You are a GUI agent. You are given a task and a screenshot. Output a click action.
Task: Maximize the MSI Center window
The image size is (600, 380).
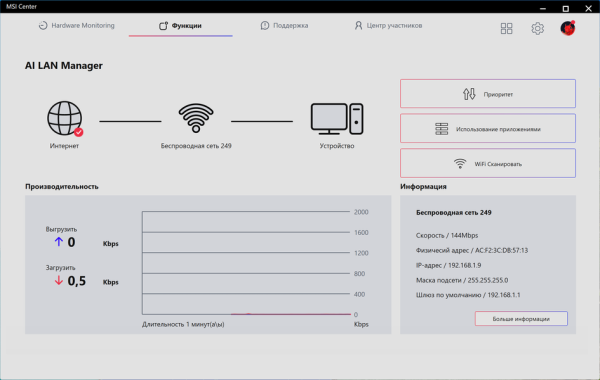(x=566, y=8)
